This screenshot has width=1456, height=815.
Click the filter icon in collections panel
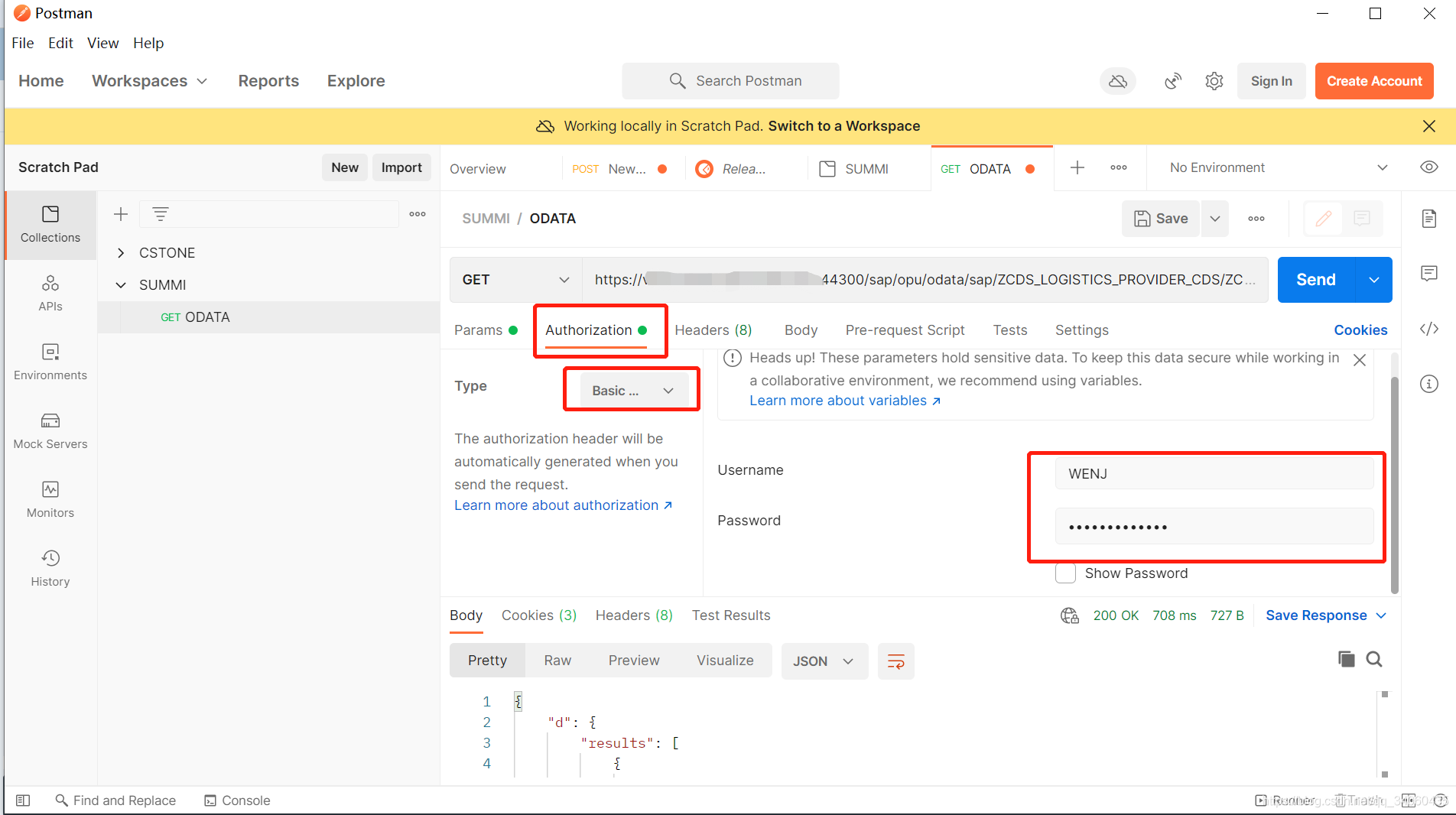[160, 214]
